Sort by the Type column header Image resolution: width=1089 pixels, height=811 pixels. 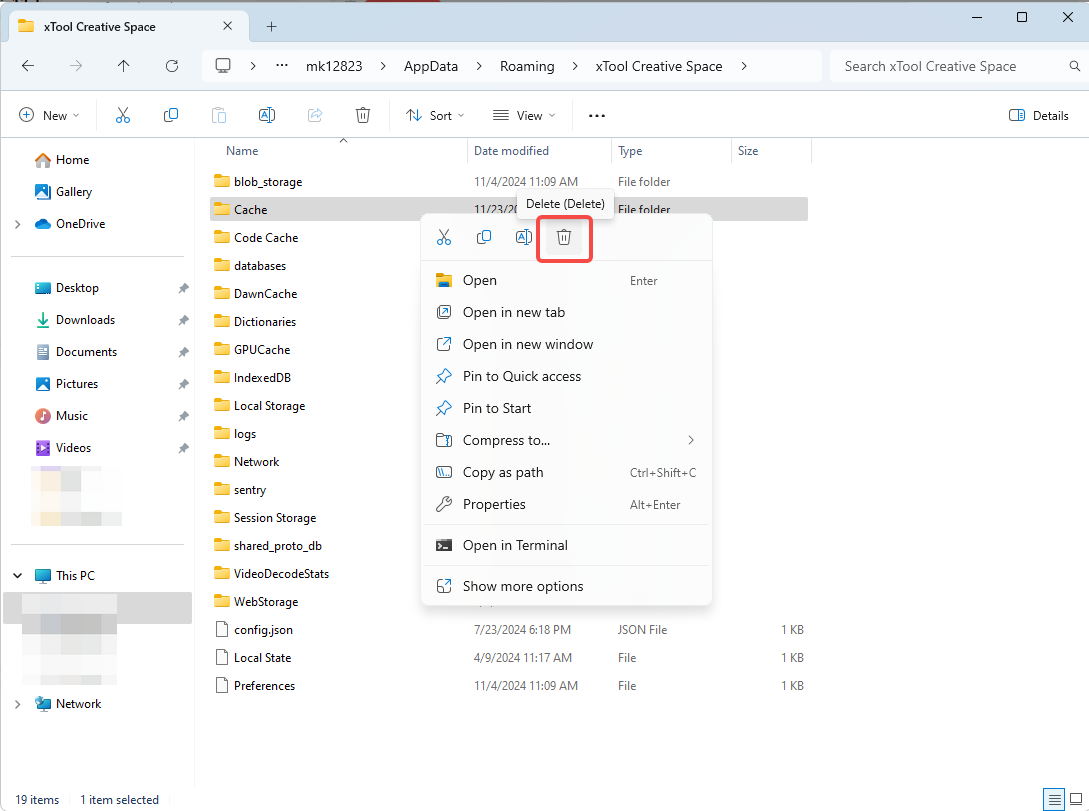630,151
